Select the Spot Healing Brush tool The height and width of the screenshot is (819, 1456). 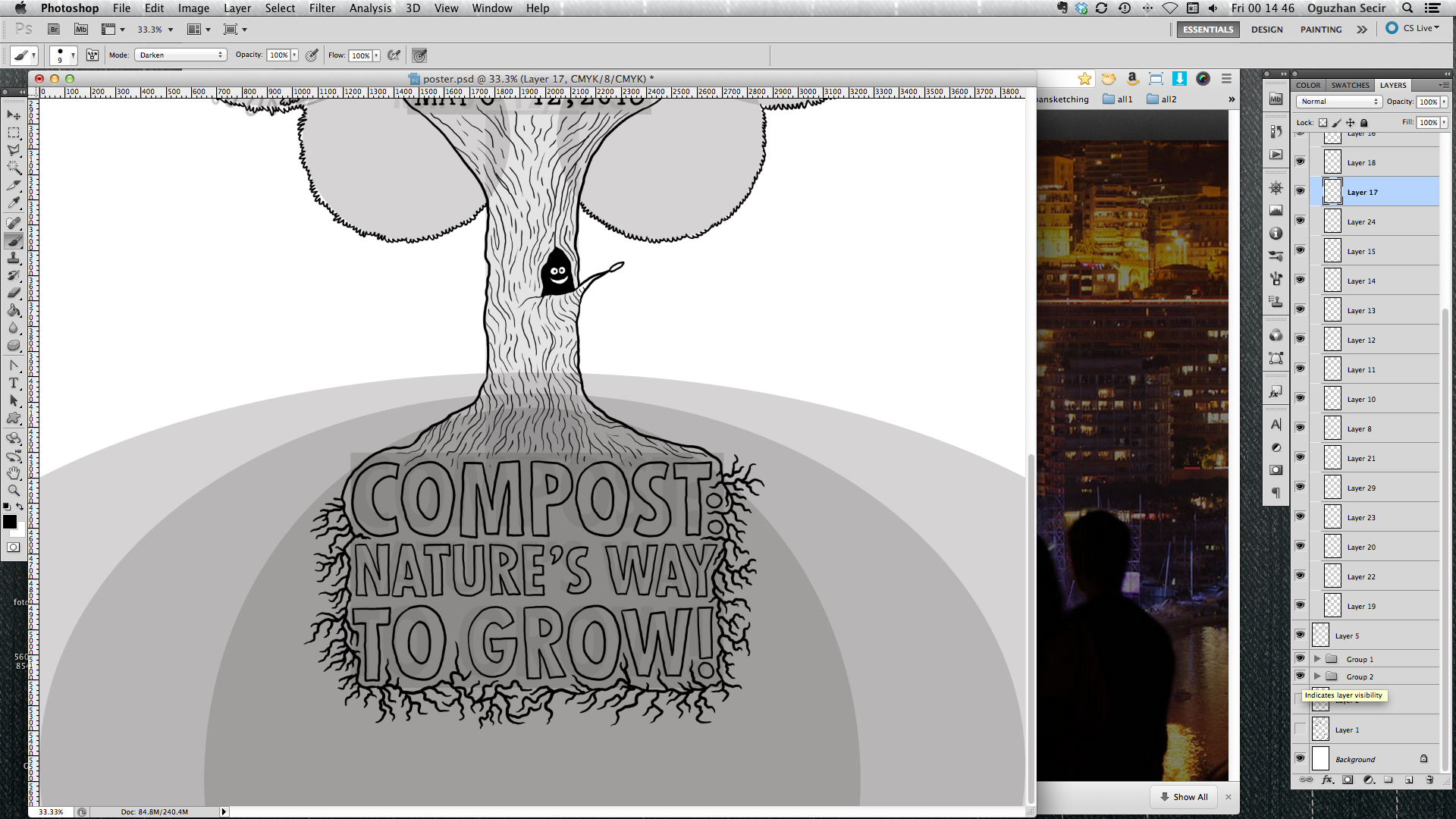14,223
